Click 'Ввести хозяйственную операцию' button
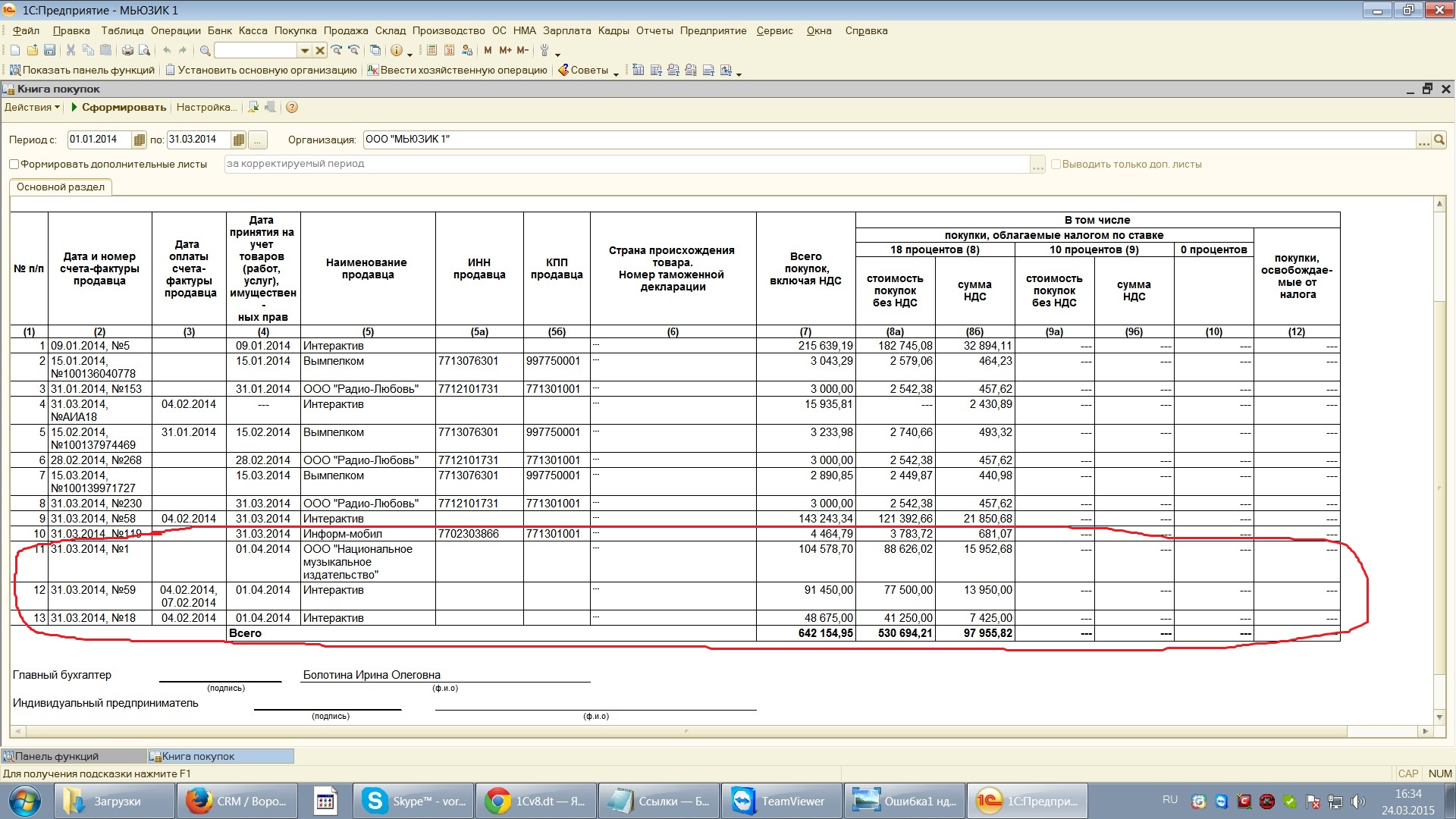Image resolution: width=1456 pixels, height=819 pixels. click(x=457, y=70)
